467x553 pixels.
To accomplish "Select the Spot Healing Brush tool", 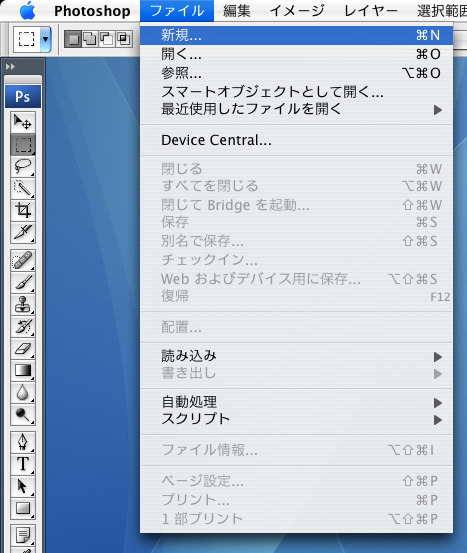I will (x=23, y=261).
